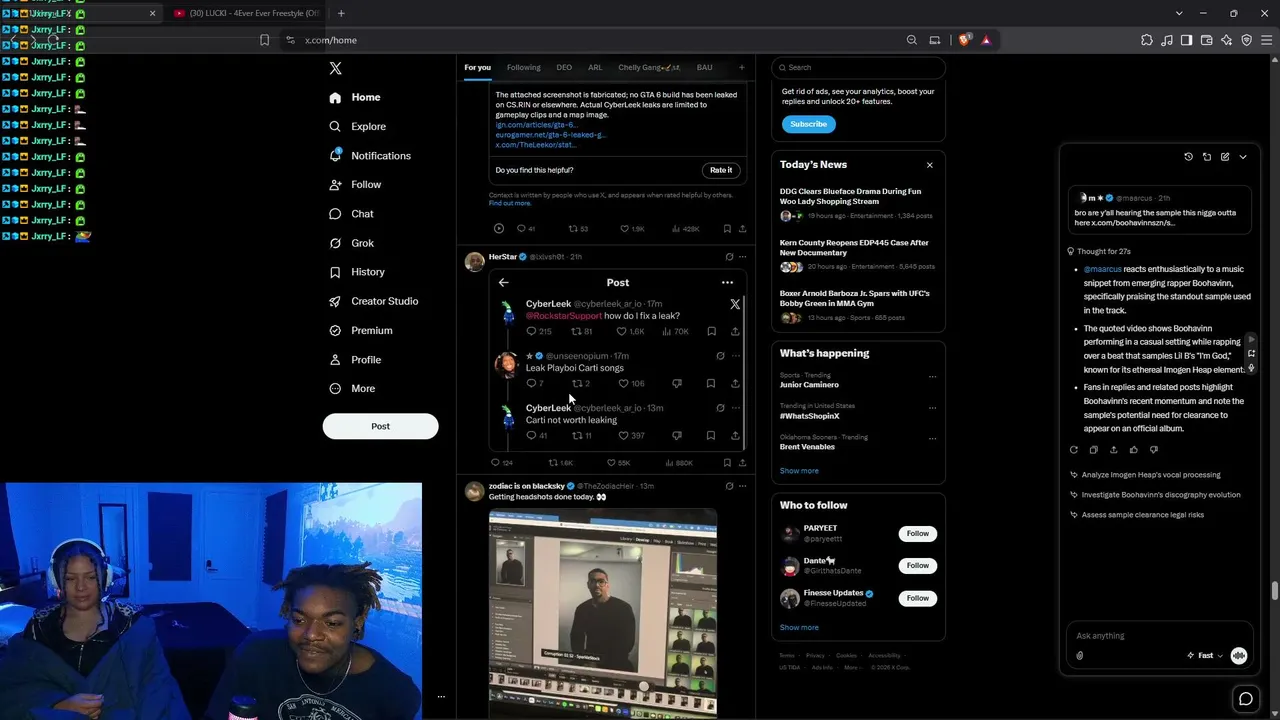This screenshot has width=1280, height=720.
Task: Open Chat from the sidebar
Action: (352, 214)
